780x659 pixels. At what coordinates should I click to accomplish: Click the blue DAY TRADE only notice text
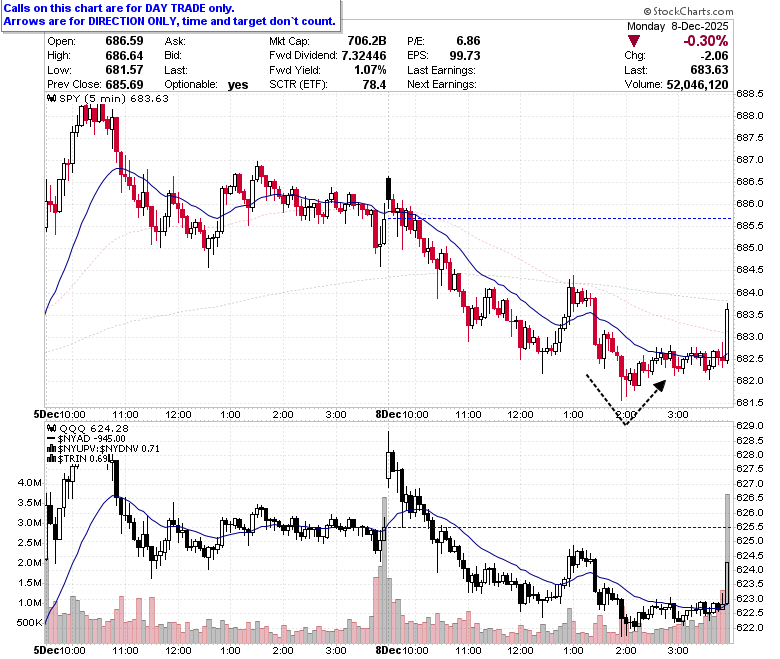pyautogui.click(x=170, y=15)
